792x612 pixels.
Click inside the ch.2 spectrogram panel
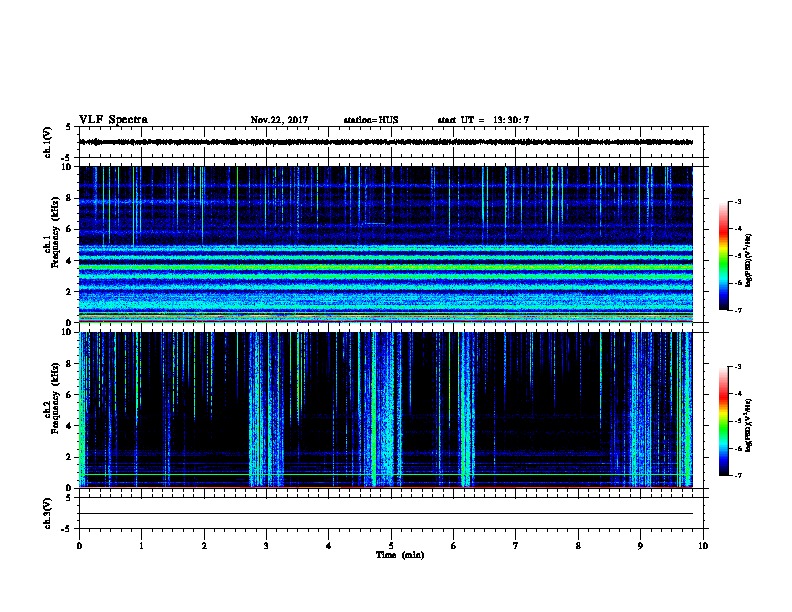[386, 410]
